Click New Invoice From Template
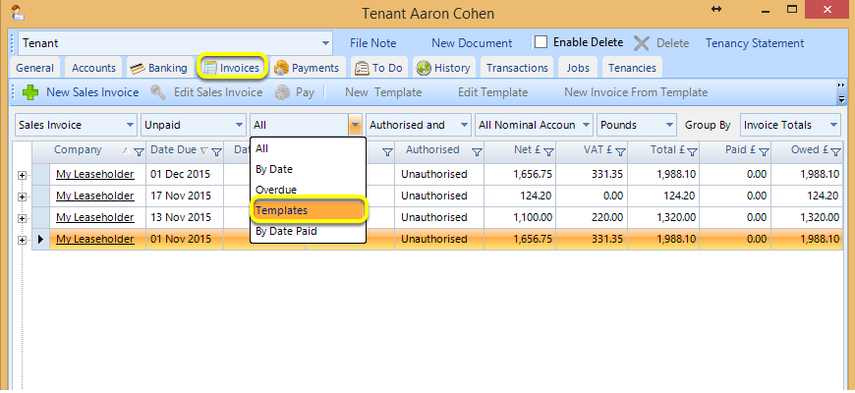 point(636,93)
